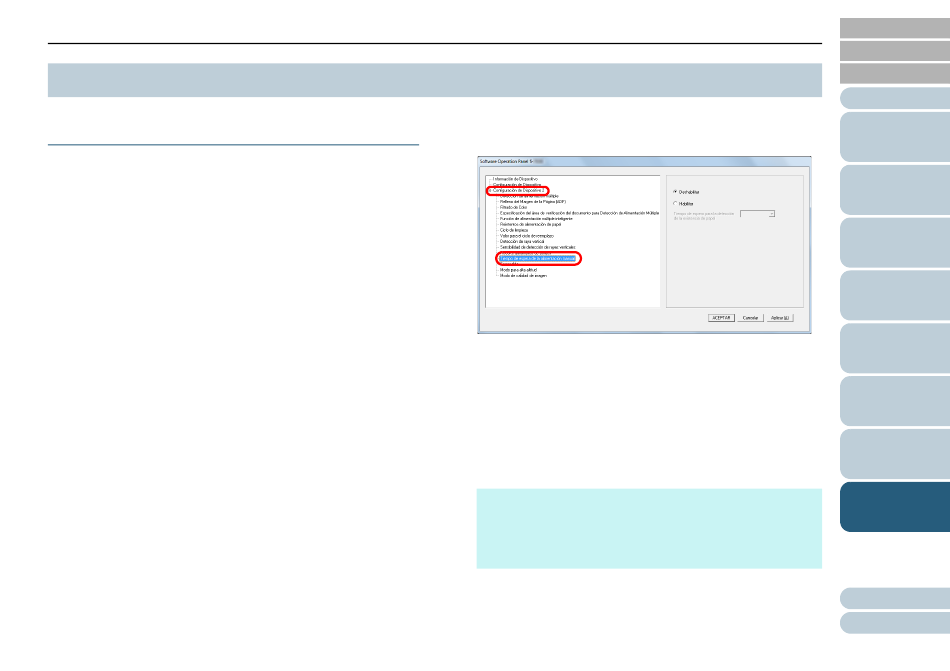950x671 pixels.
Task: Click the ACEPTAR button
Action: (x=721, y=317)
